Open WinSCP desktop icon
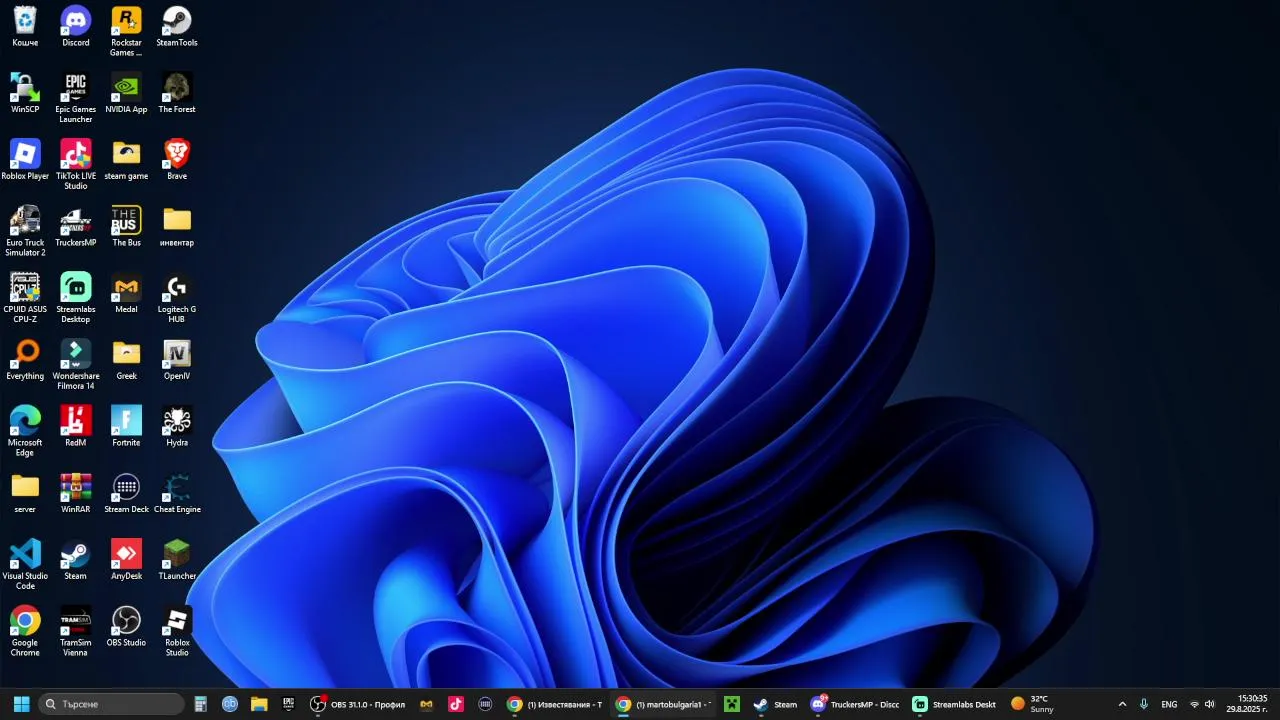Image resolution: width=1280 pixels, height=720 pixels. (x=25, y=93)
